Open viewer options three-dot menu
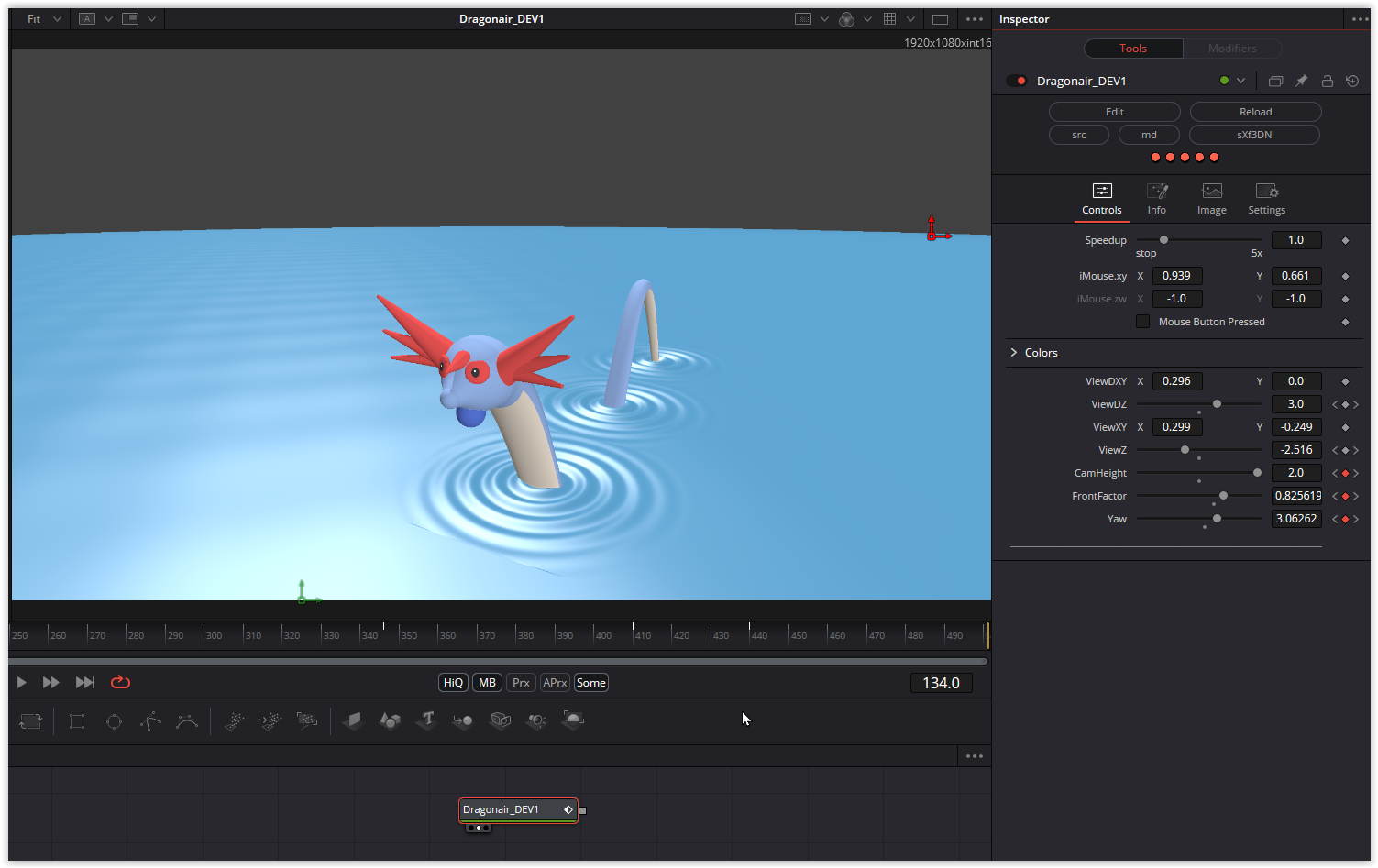 click(974, 19)
